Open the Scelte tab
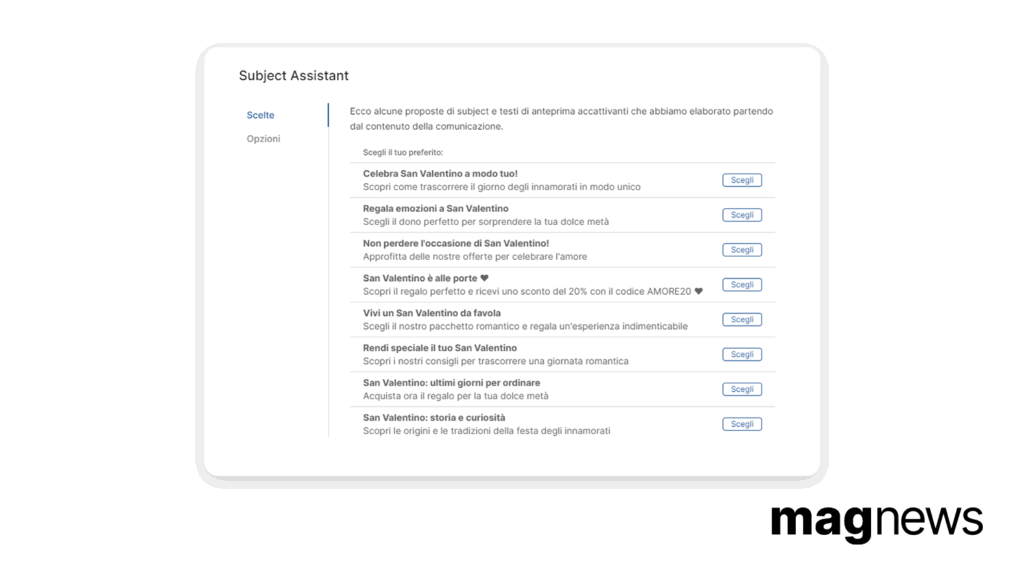This screenshot has width=1024, height=576. pyautogui.click(x=261, y=115)
